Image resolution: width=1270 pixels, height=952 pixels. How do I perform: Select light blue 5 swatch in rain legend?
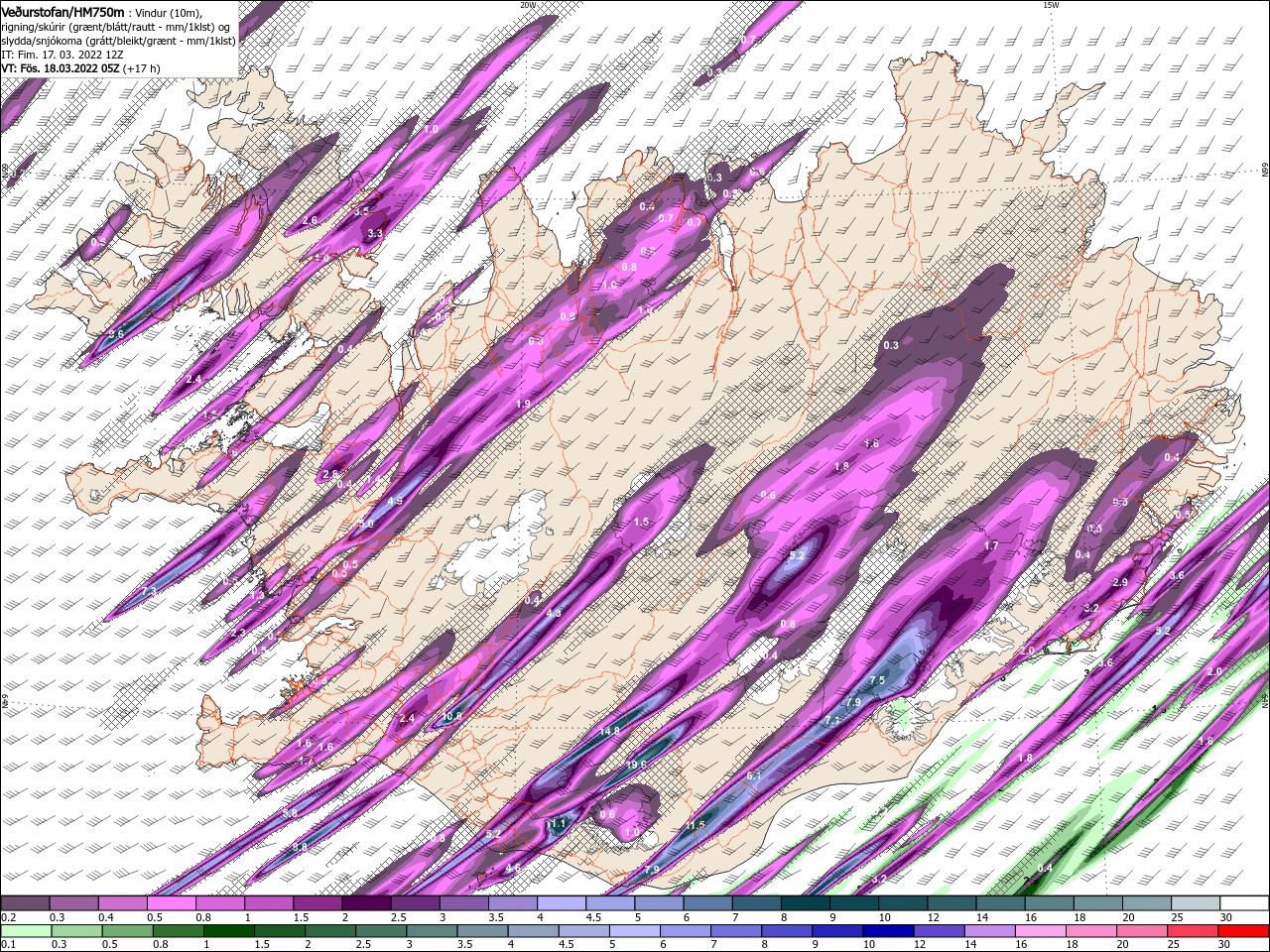click(635, 931)
